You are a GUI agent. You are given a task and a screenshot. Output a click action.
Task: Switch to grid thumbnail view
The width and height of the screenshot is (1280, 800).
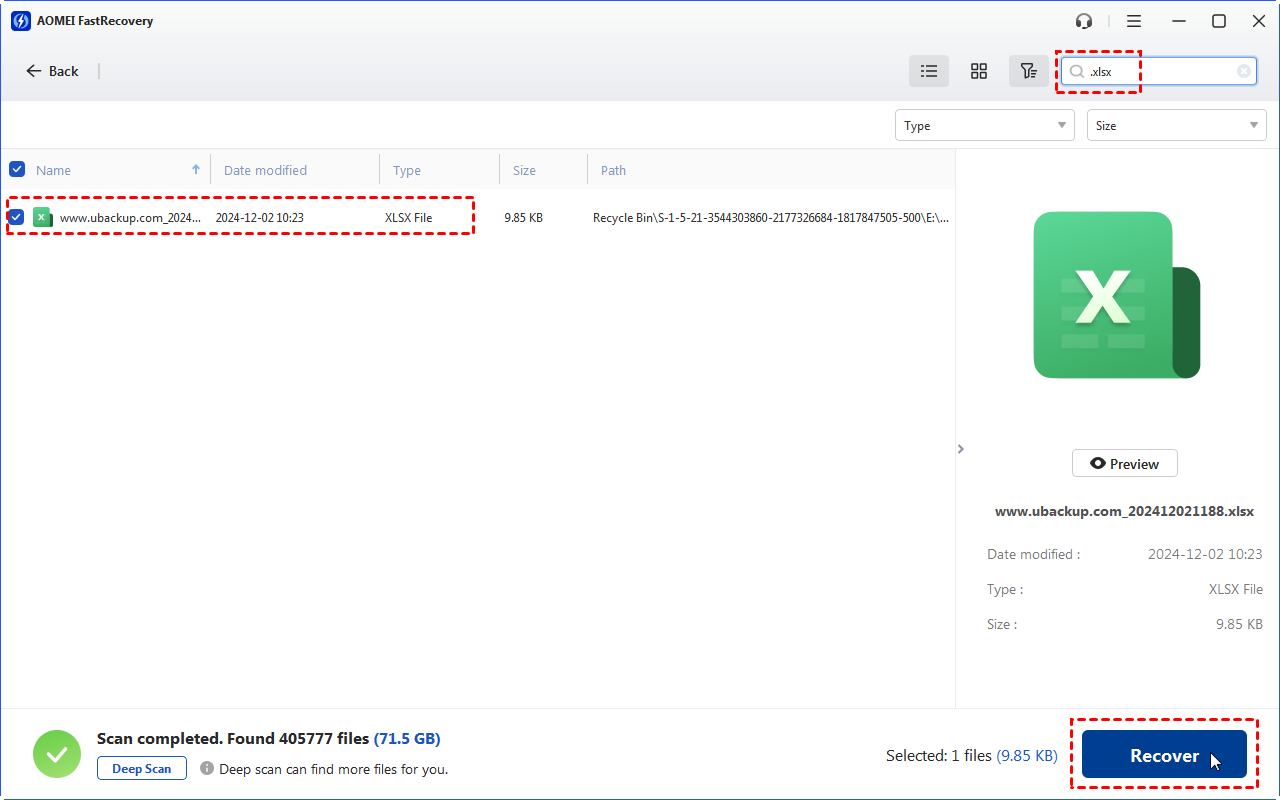click(x=979, y=71)
